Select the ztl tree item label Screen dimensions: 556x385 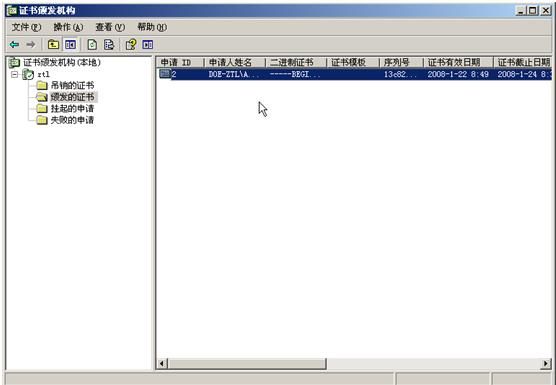(43, 74)
